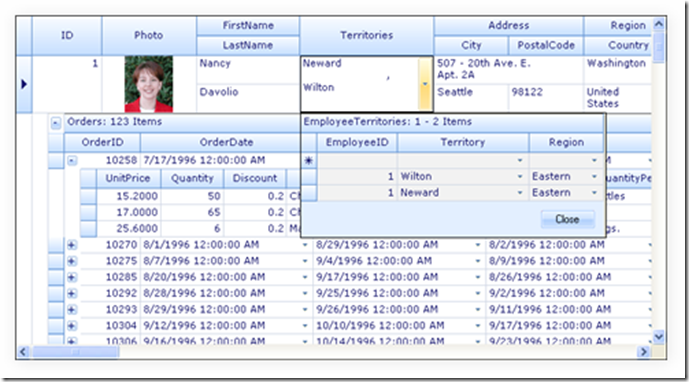Sort by FirstName column header
The height and width of the screenshot is (382, 689).
pyautogui.click(x=248, y=25)
